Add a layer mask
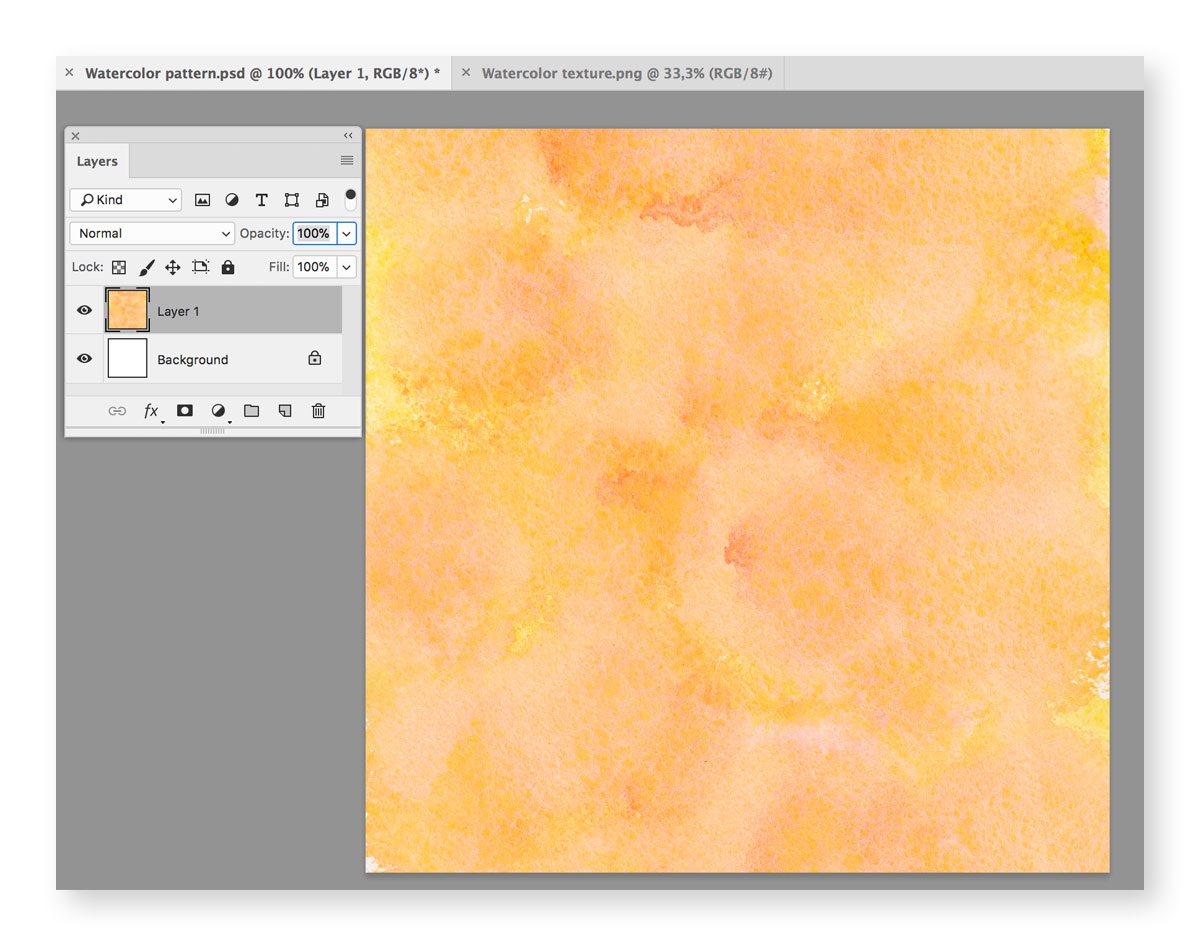 185,411
